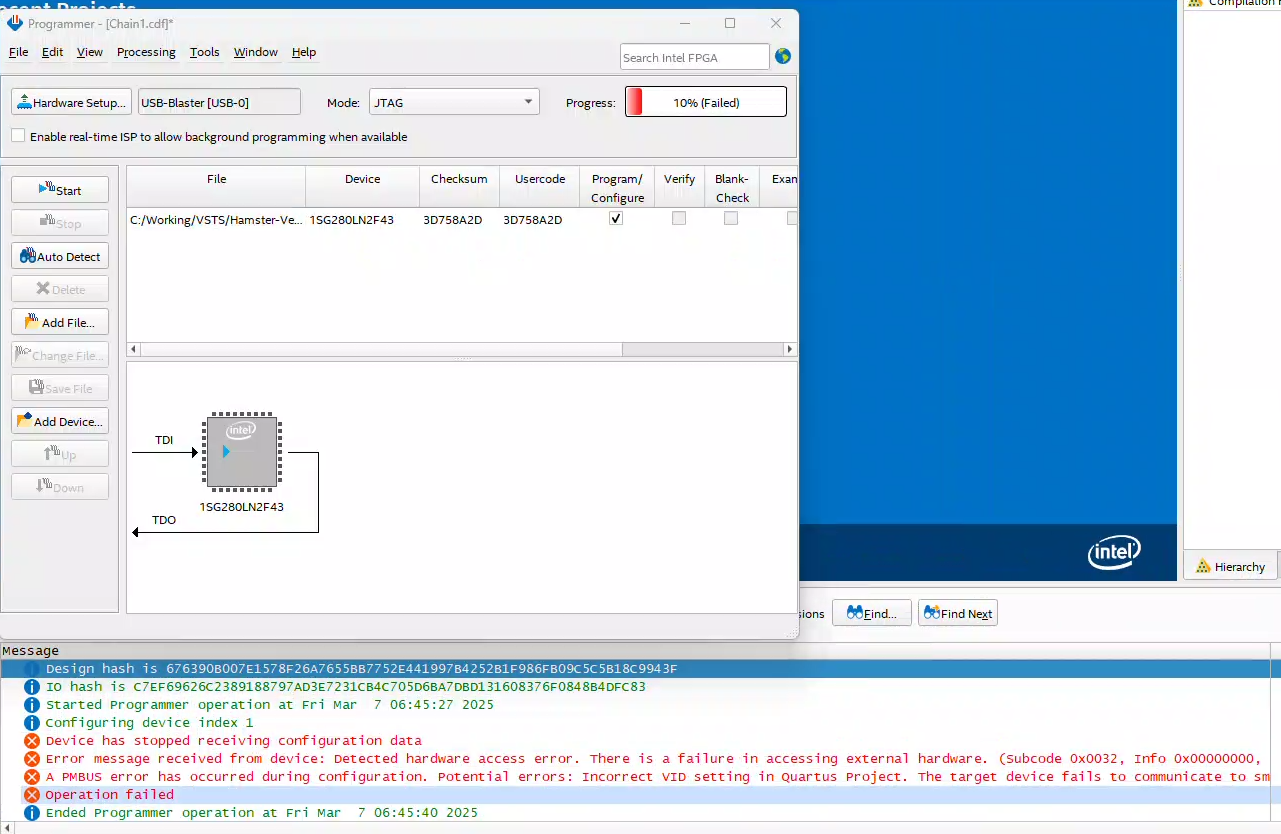Open the View menu
Screen dimensions: 1281x834
(x=90, y=52)
